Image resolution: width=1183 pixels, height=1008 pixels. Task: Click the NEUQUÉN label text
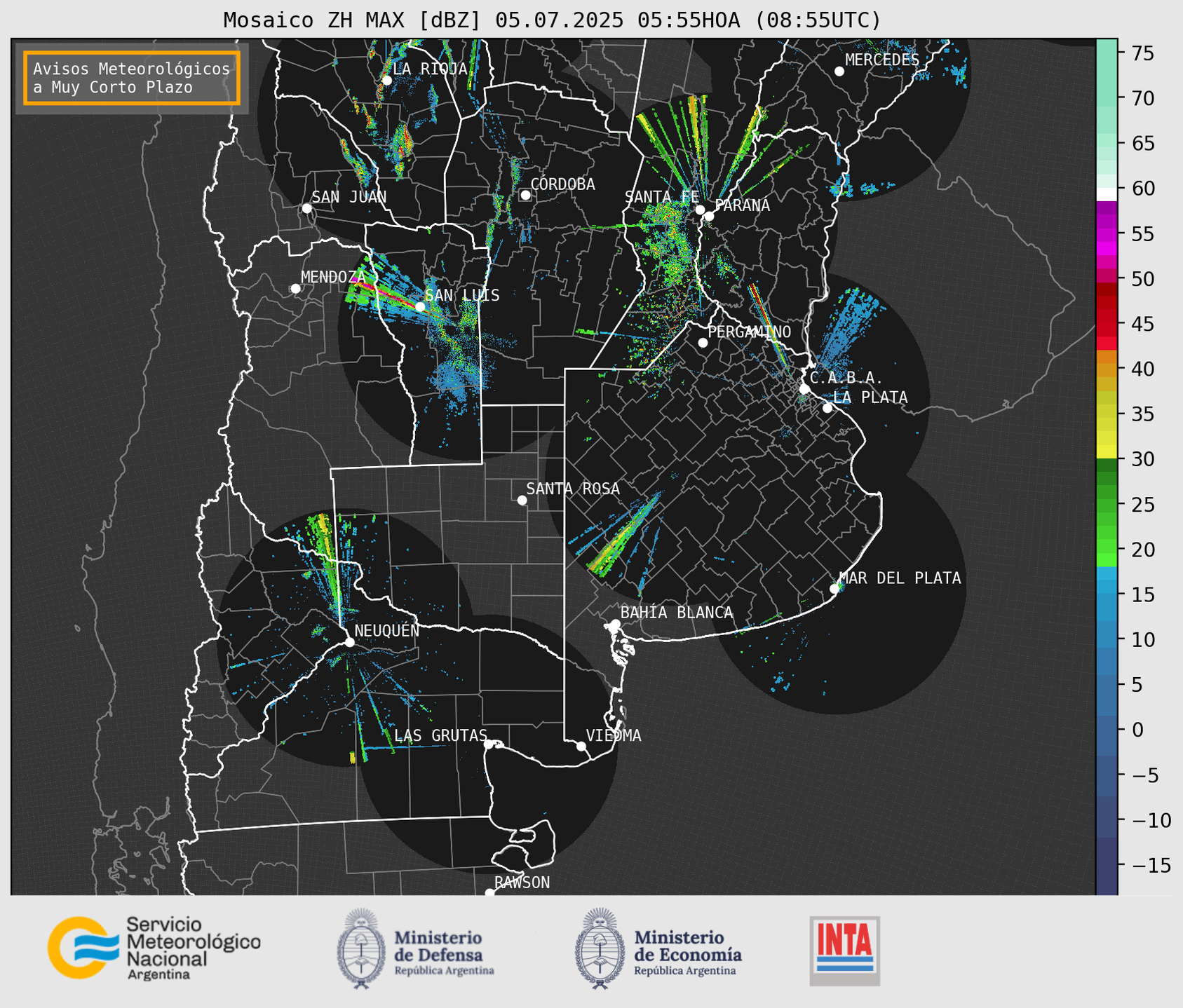coord(386,630)
